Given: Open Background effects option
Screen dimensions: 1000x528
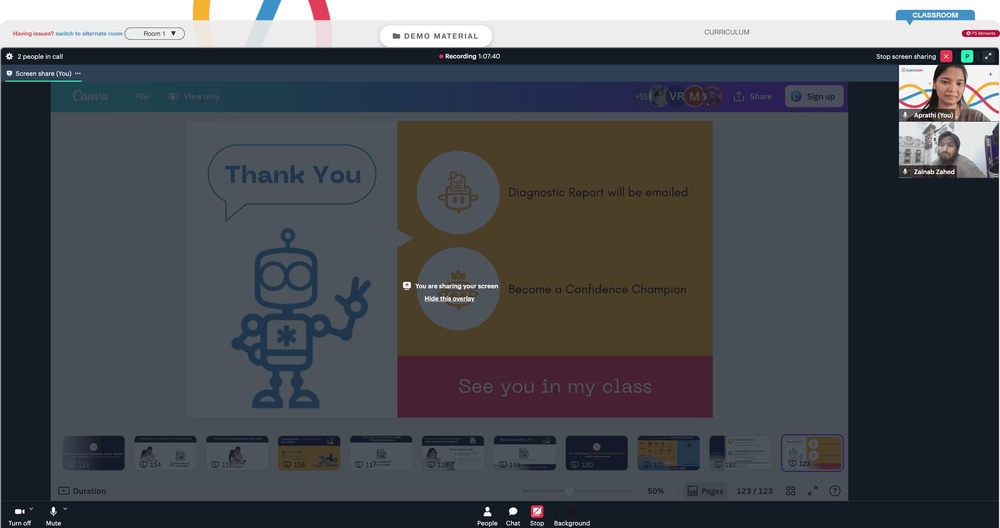Looking at the screenshot, I should (571, 516).
